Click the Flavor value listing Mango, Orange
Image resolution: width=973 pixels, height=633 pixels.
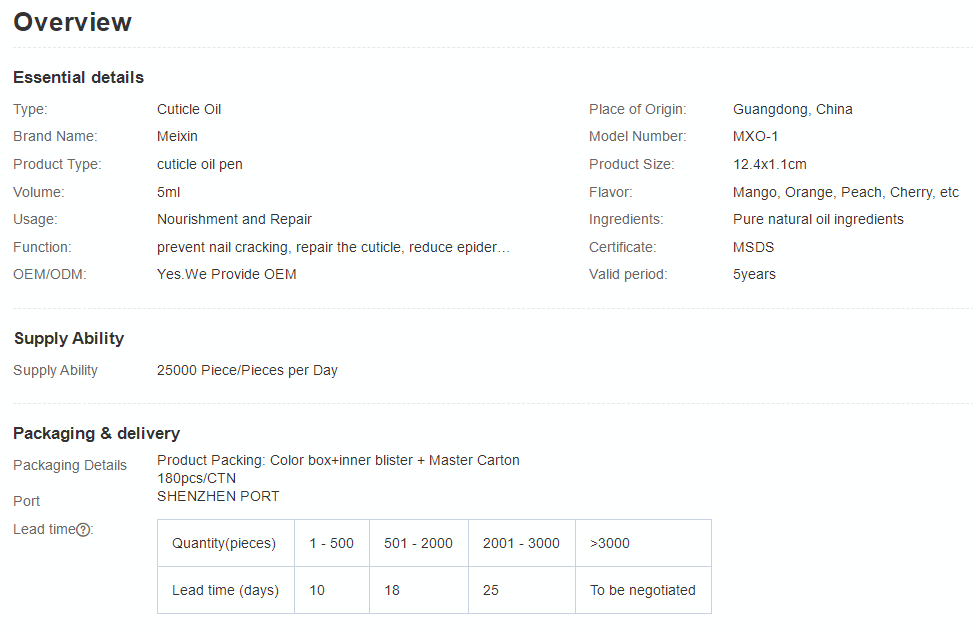(845, 192)
